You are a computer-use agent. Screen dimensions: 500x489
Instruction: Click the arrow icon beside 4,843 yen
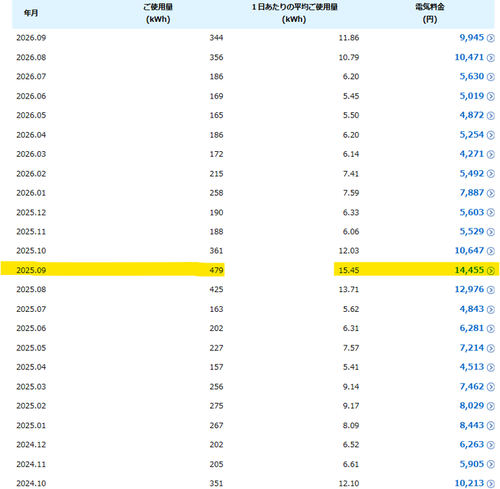coord(490,309)
